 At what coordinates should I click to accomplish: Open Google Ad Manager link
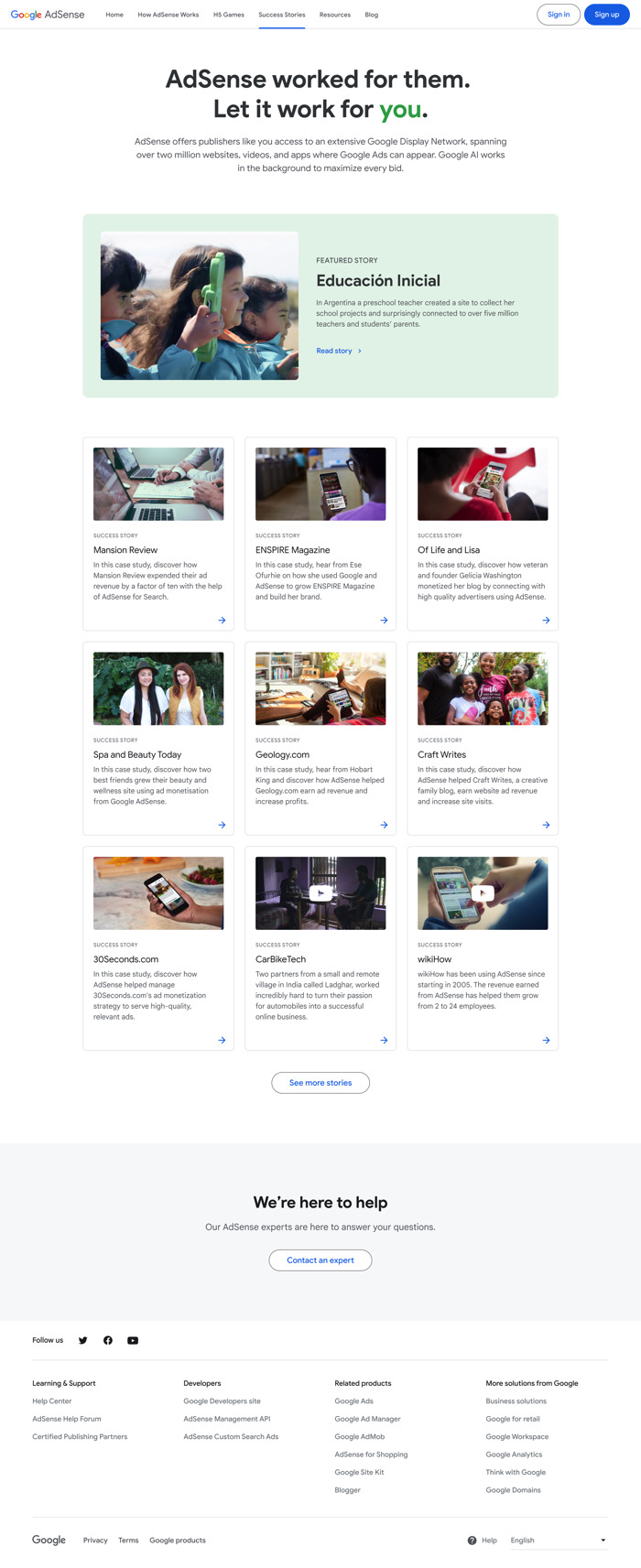tap(368, 1419)
